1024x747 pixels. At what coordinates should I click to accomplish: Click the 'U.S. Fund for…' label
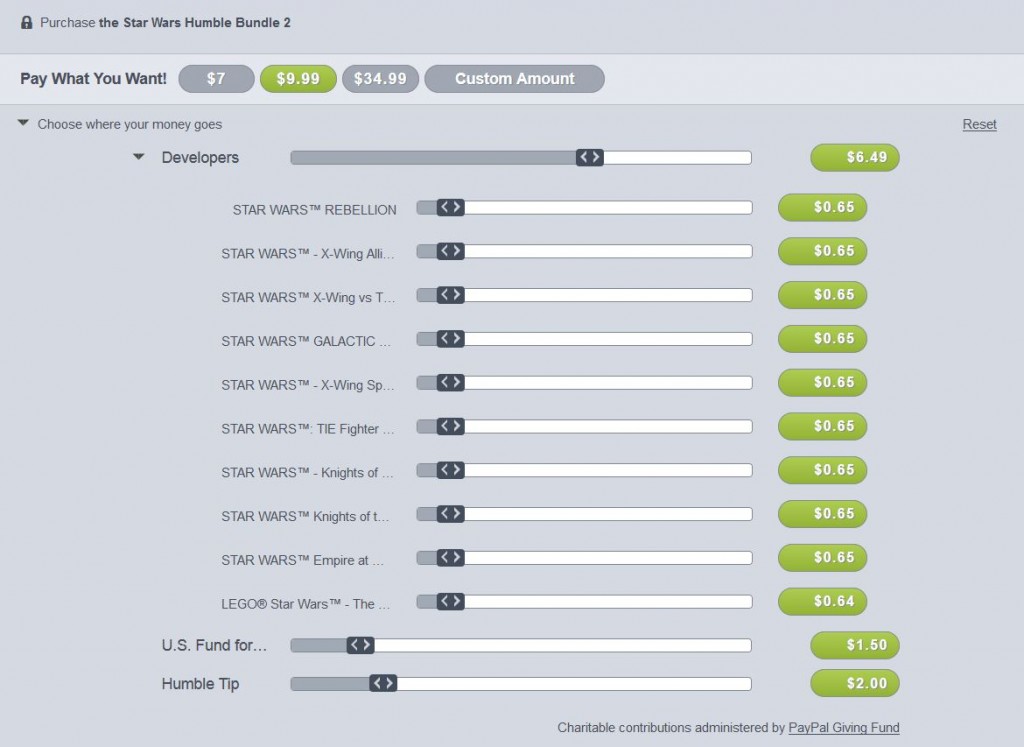214,645
